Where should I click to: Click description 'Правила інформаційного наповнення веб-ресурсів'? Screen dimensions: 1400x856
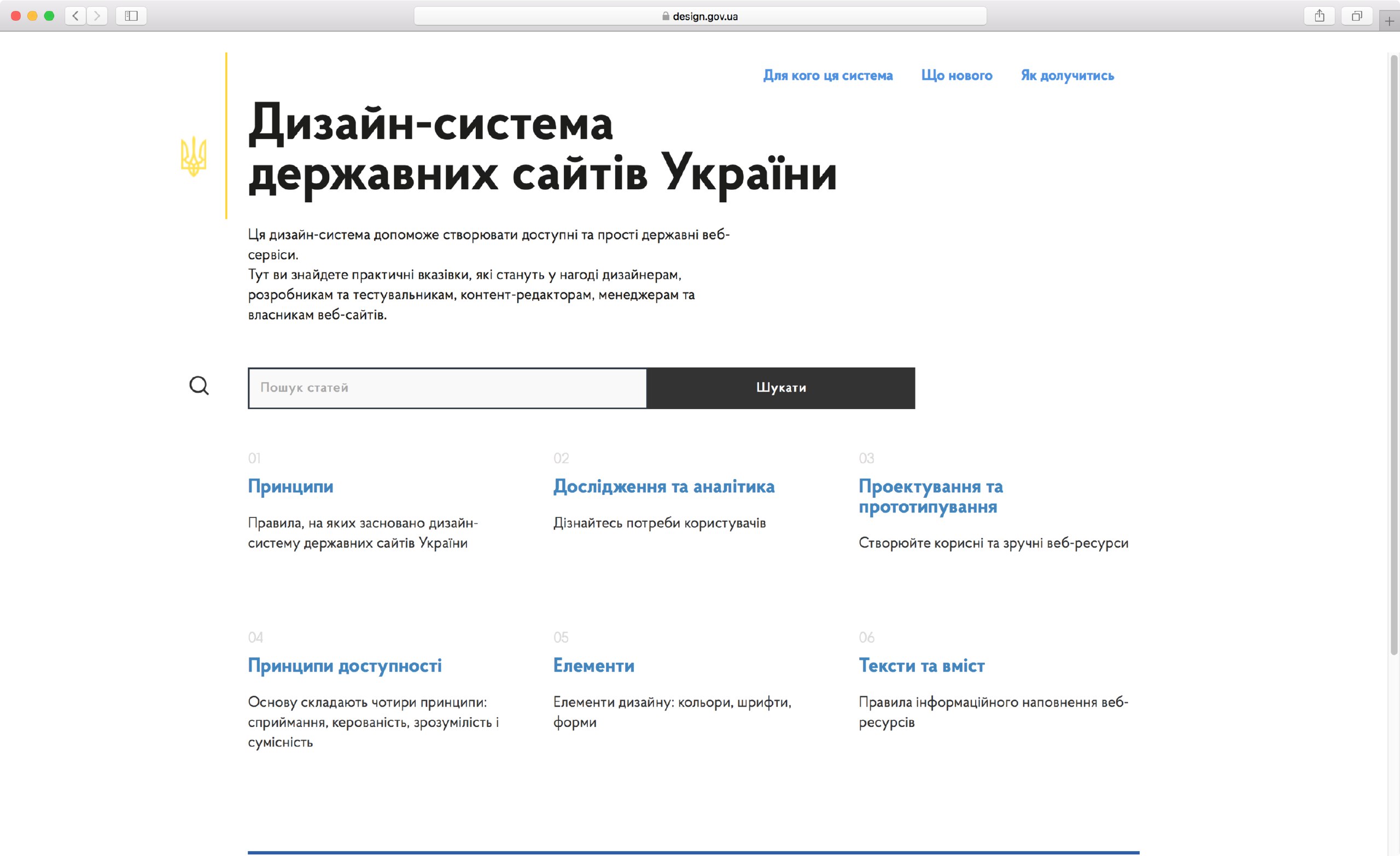[993, 712]
